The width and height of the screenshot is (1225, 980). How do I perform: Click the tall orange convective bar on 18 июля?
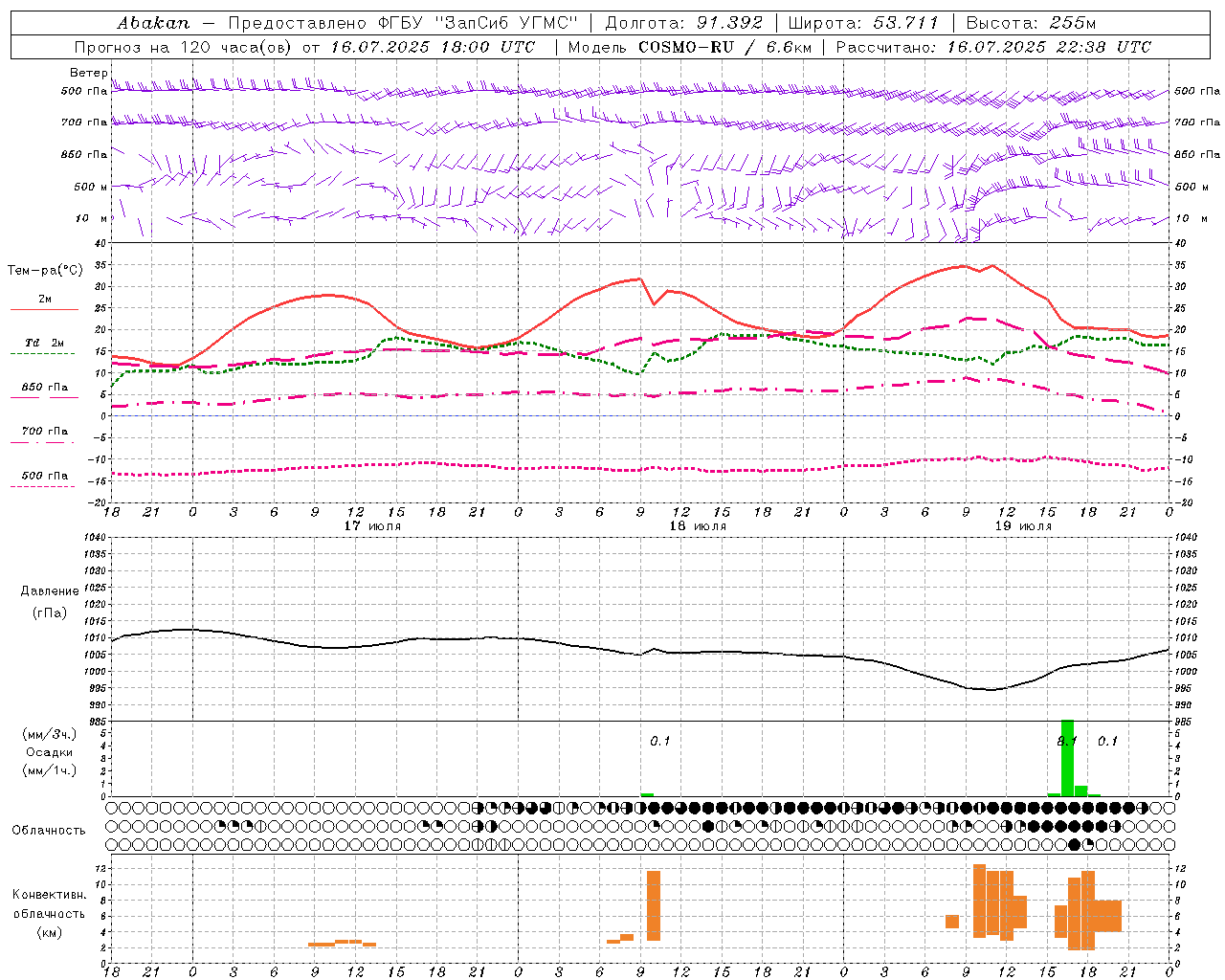[654, 905]
